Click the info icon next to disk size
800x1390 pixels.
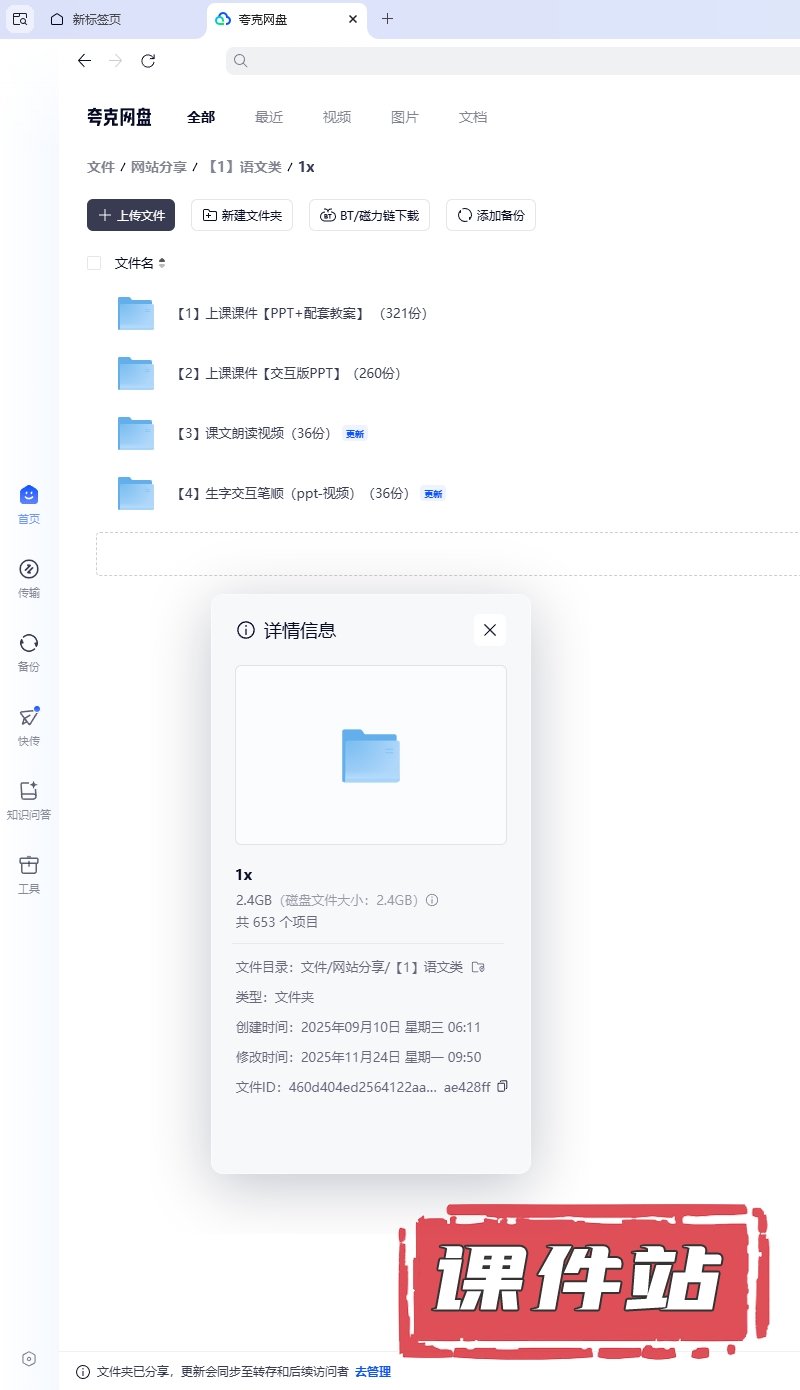pos(432,900)
